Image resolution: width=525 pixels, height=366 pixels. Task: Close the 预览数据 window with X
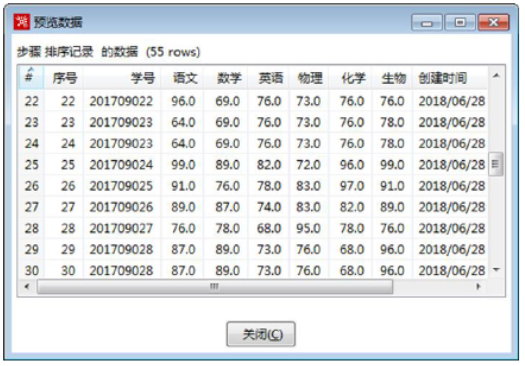[x=494, y=23]
